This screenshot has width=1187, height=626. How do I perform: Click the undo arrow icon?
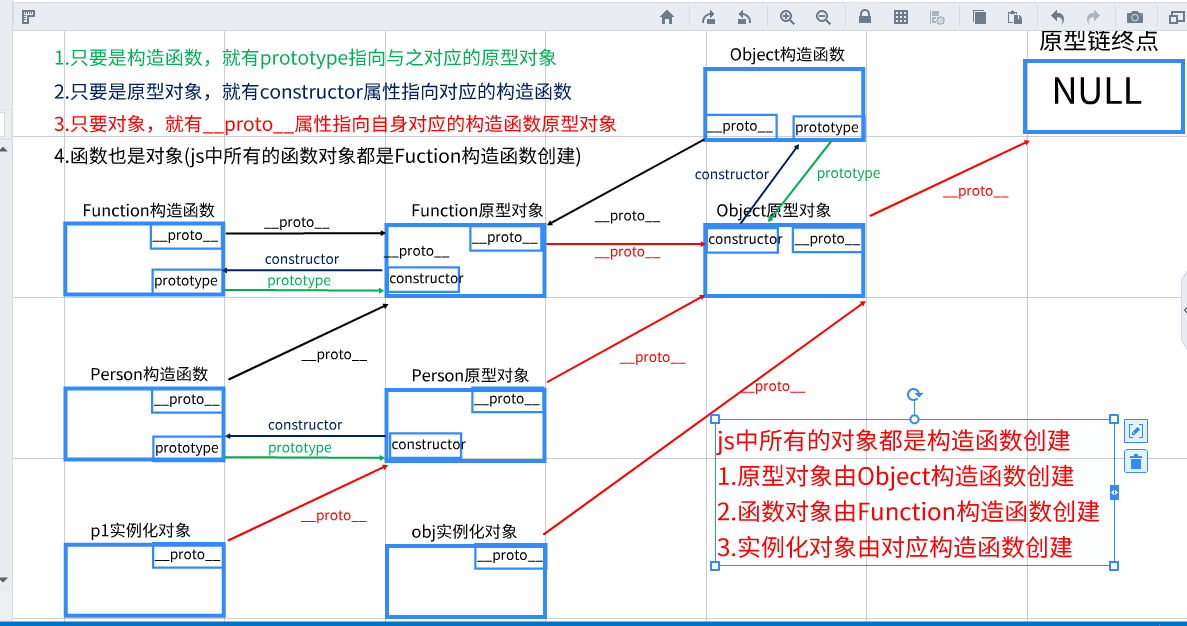point(1058,17)
